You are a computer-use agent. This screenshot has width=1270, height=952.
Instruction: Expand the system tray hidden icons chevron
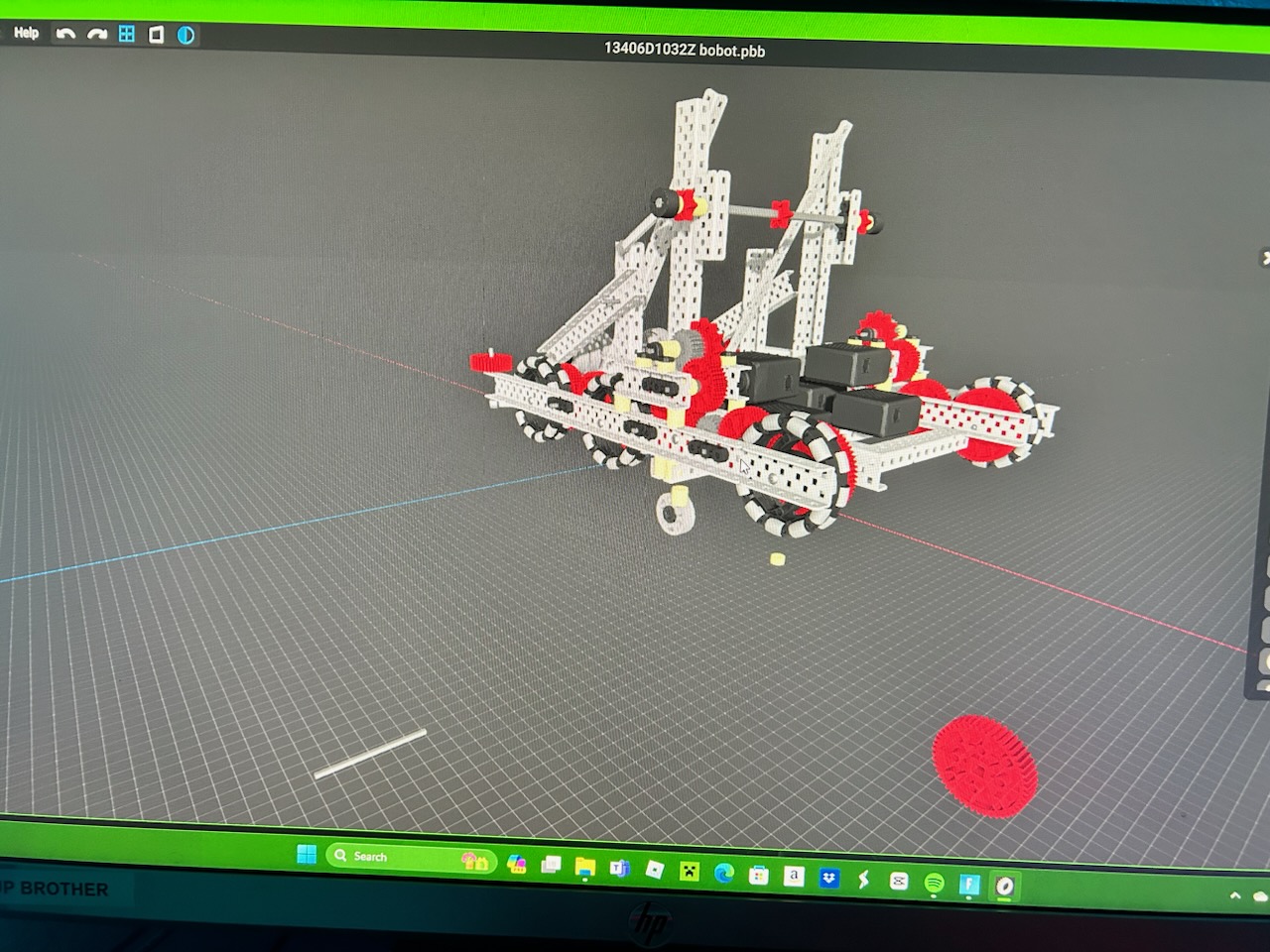1235,895
